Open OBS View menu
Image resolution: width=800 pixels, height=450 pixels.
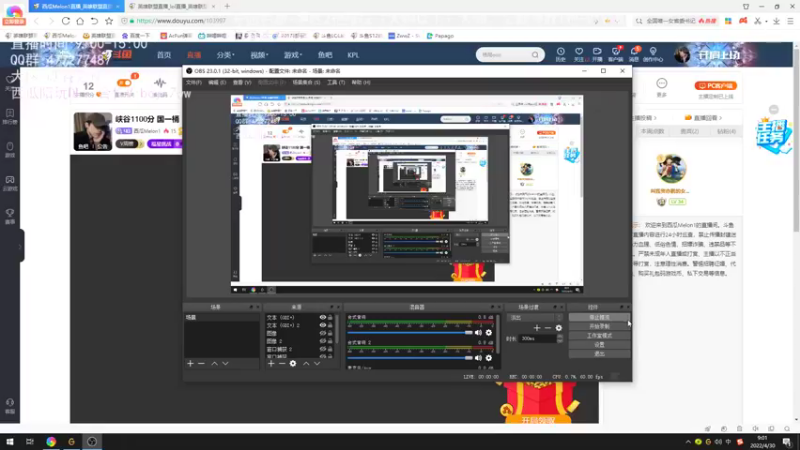pos(242,82)
